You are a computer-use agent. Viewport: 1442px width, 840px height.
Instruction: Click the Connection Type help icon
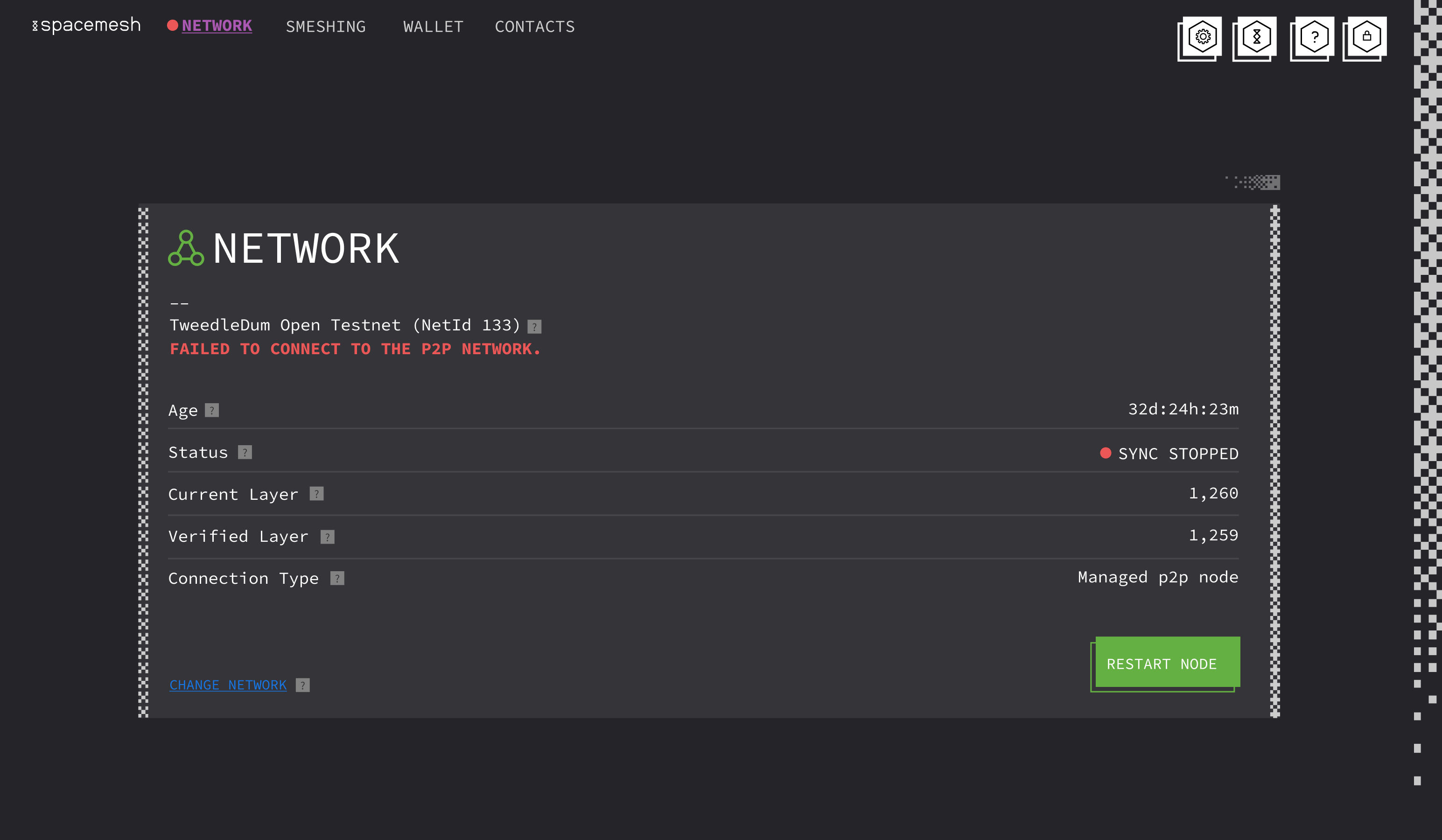pos(337,578)
